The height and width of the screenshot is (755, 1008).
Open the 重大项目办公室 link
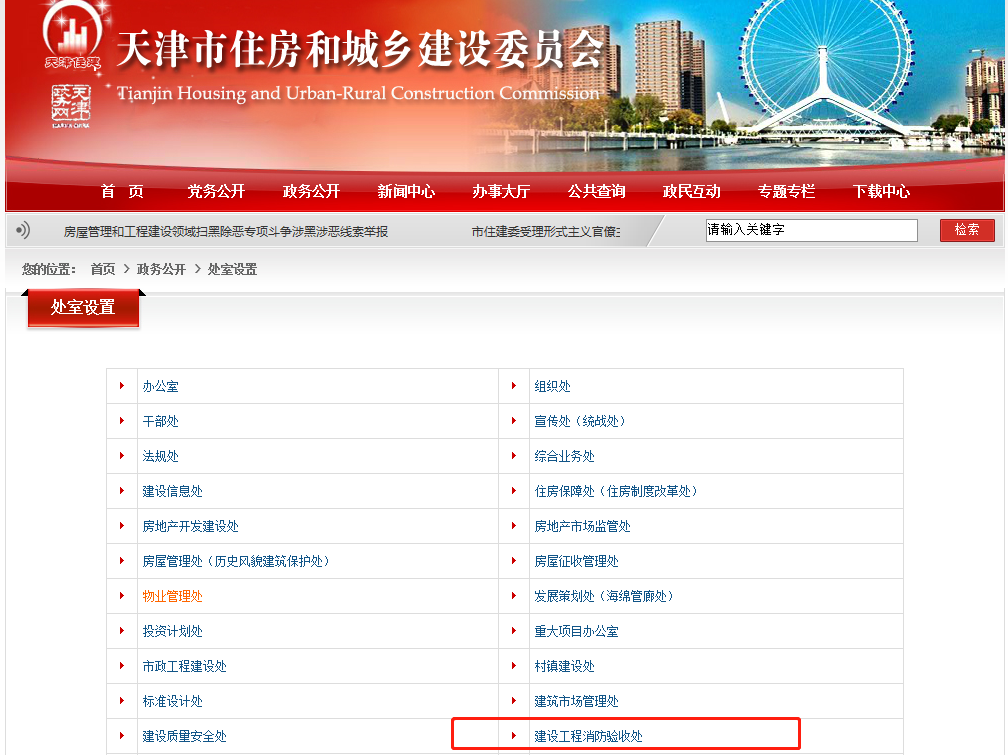point(577,631)
